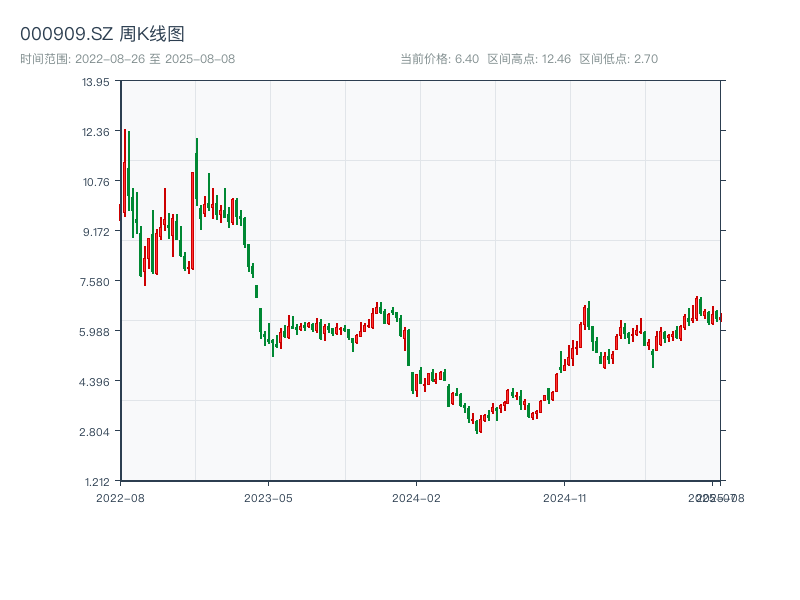Click the 1.212 y-axis price label
The width and height of the screenshot is (800, 600).
96,482
